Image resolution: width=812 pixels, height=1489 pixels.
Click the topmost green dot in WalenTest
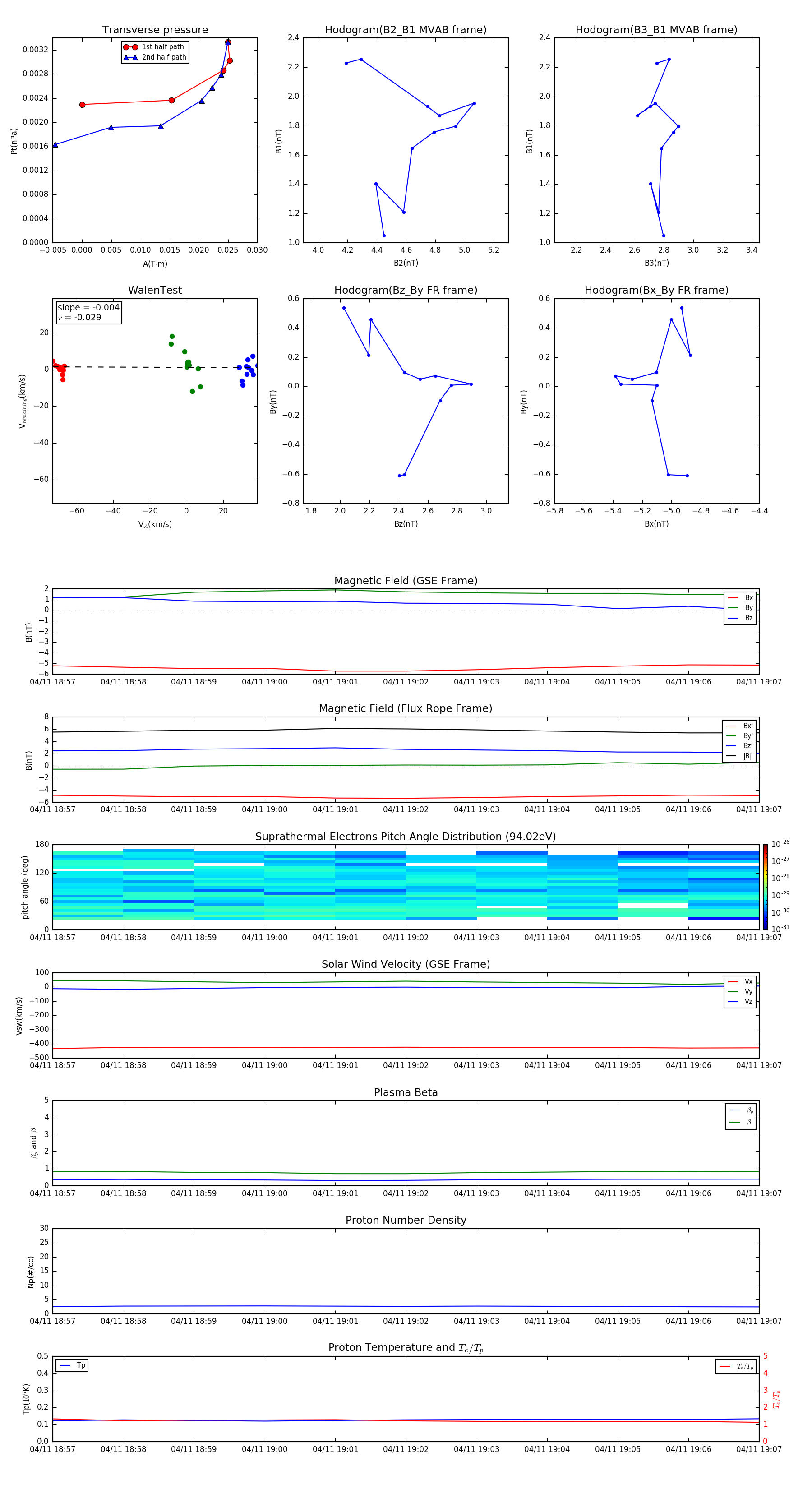click(171, 337)
